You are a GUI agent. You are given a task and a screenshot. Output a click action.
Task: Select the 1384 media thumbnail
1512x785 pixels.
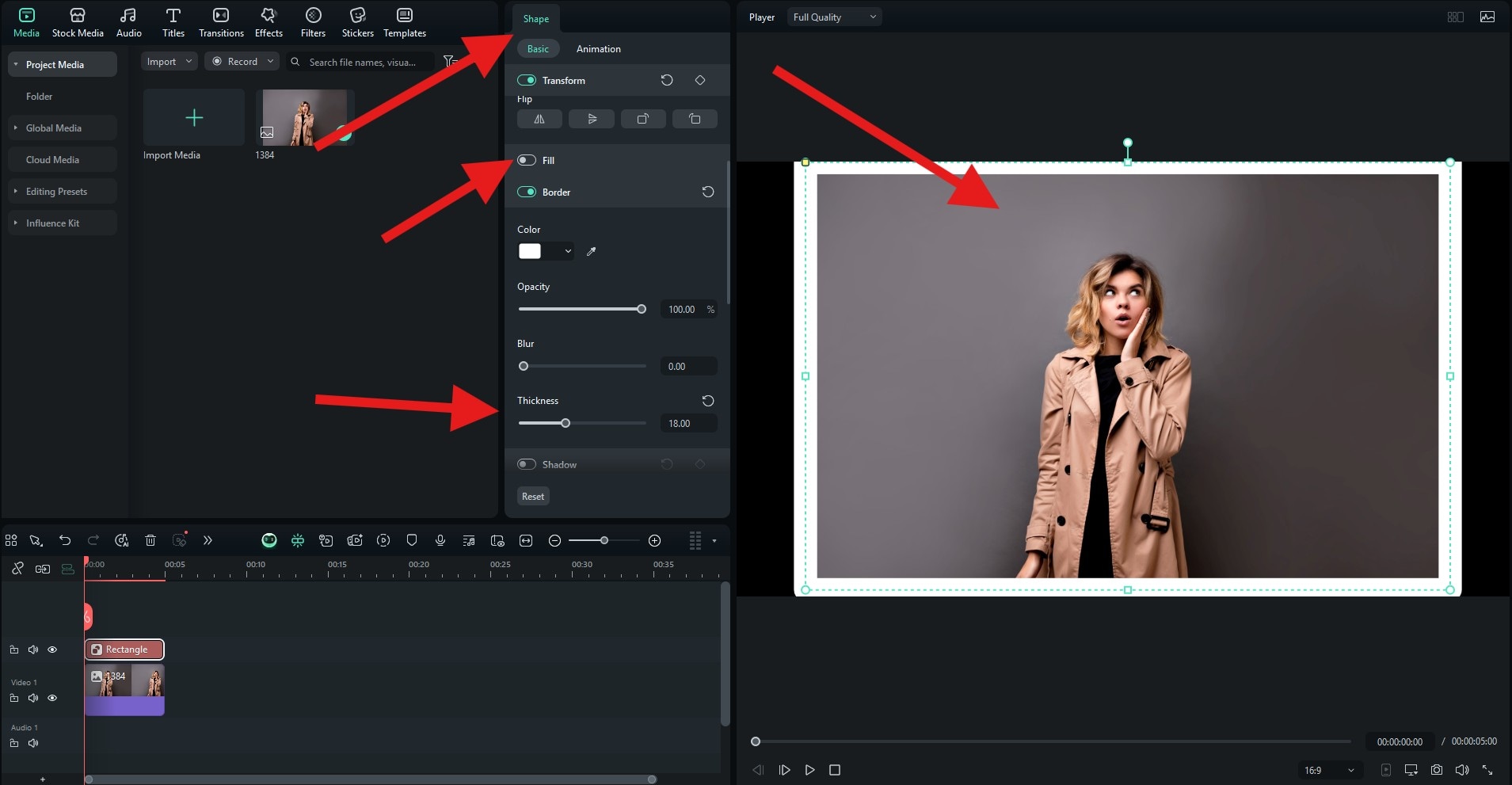(x=305, y=117)
